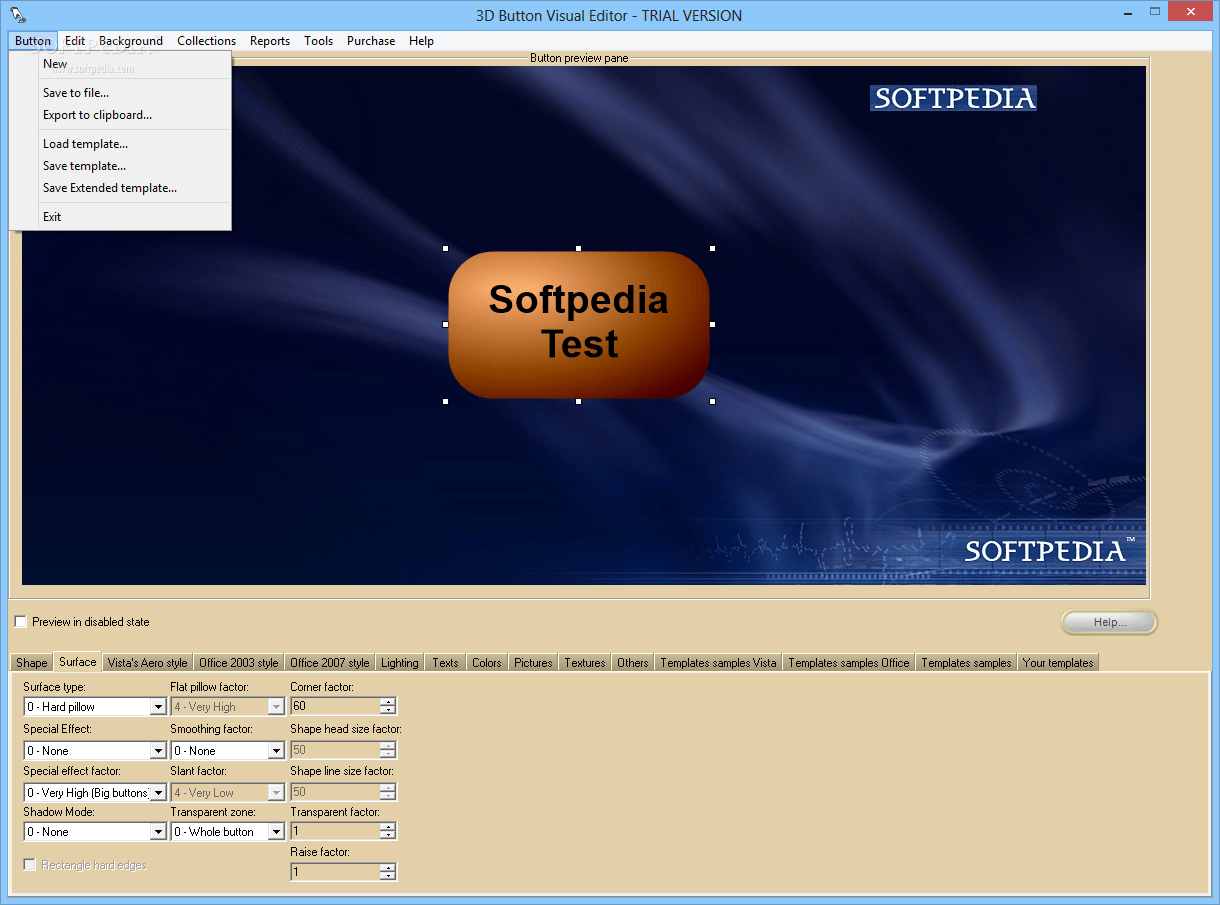The width and height of the screenshot is (1220, 905).
Task: Open the Button menu
Action: (x=33, y=41)
